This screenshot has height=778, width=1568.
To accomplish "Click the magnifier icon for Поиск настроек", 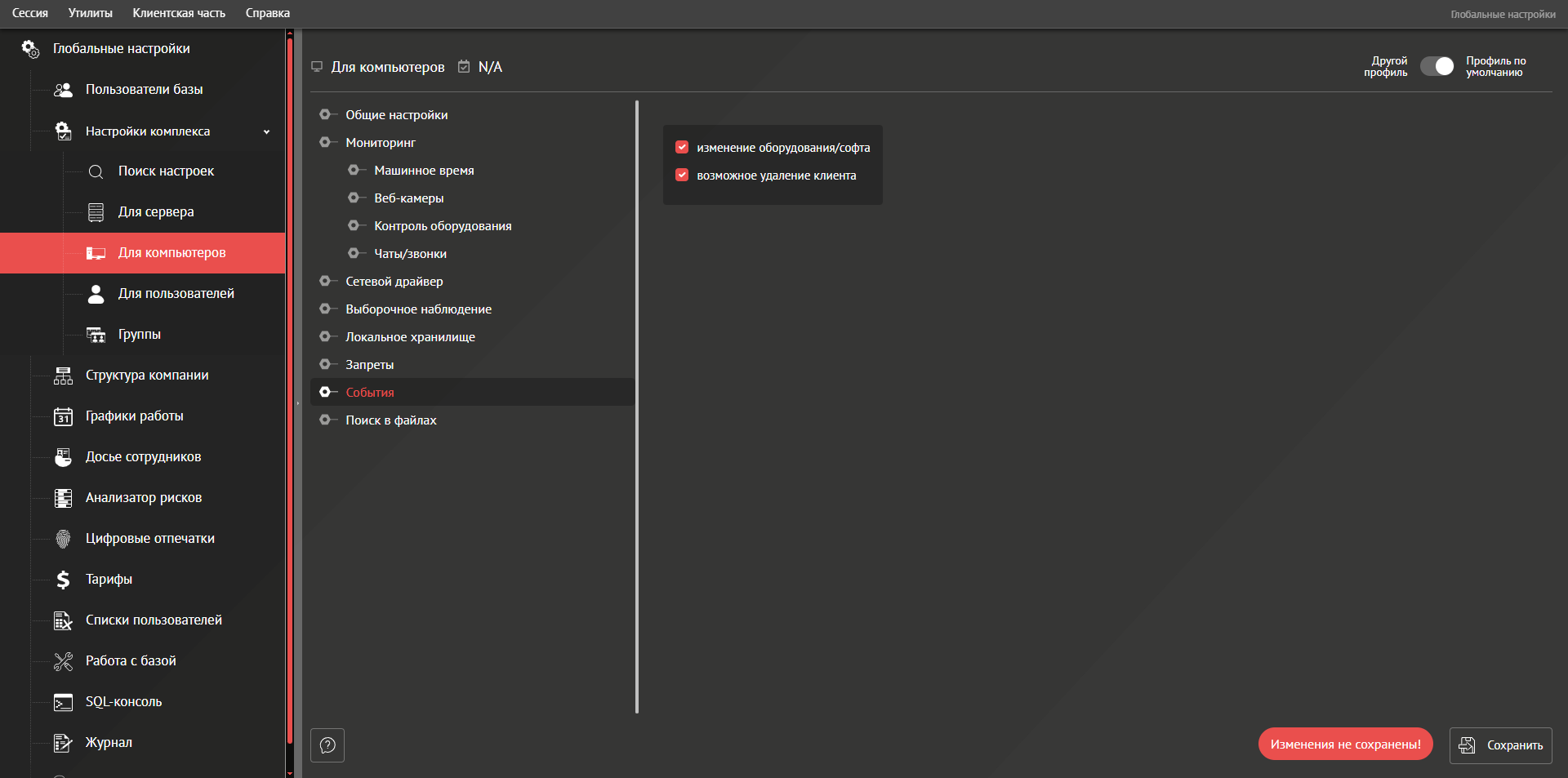I will pos(96,171).
